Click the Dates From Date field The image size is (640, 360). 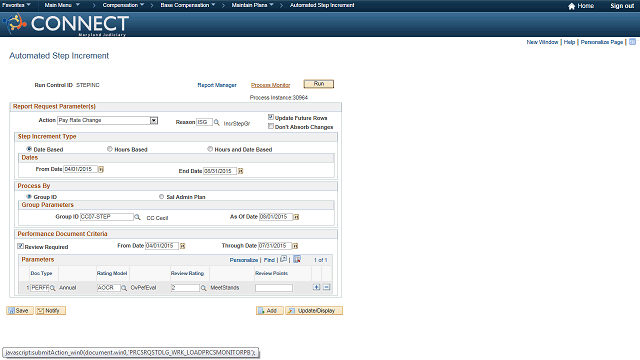pyautogui.click(x=80, y=169)
